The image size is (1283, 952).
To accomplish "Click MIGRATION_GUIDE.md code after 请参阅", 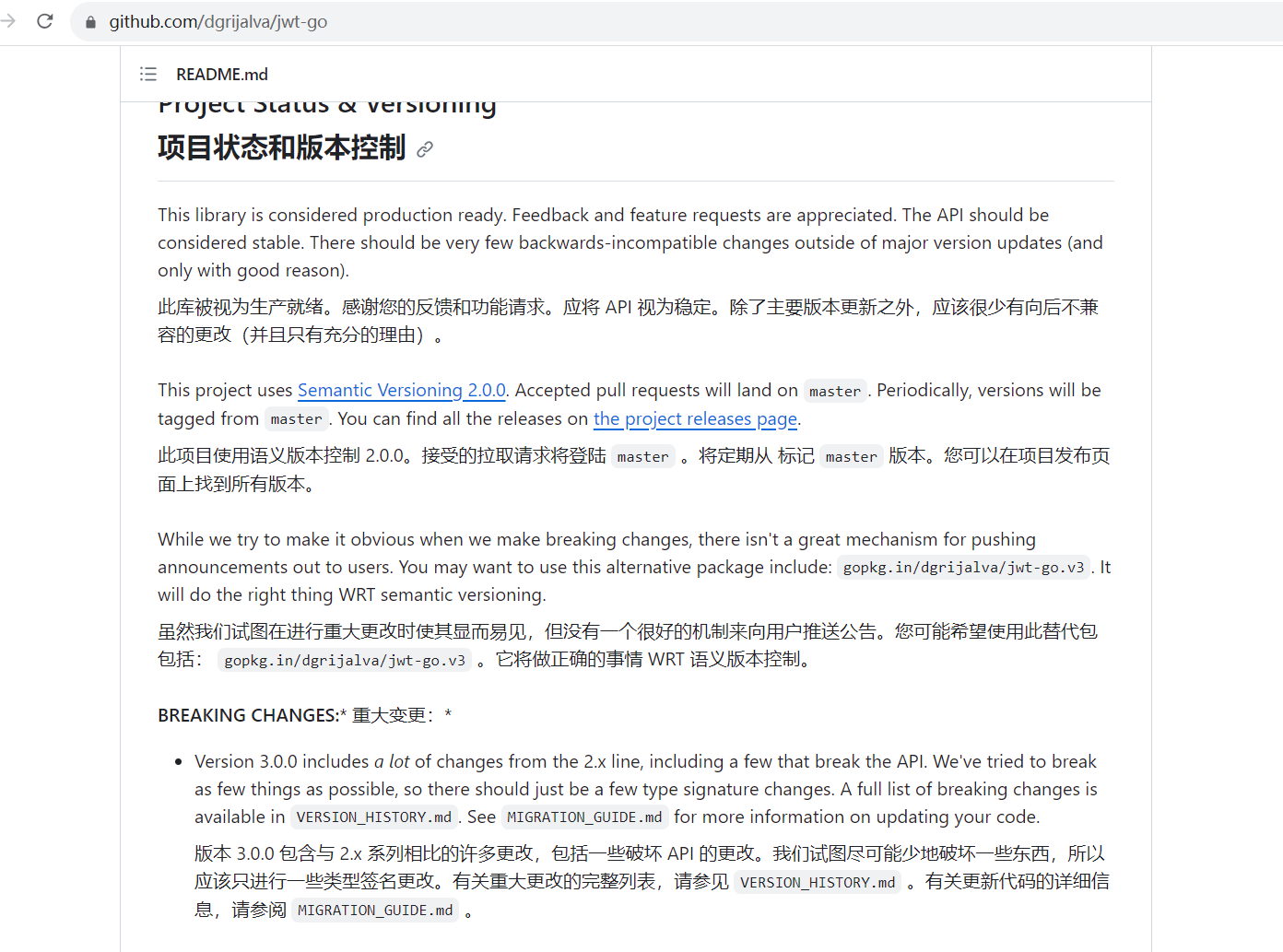I will [x=375, y=911].
